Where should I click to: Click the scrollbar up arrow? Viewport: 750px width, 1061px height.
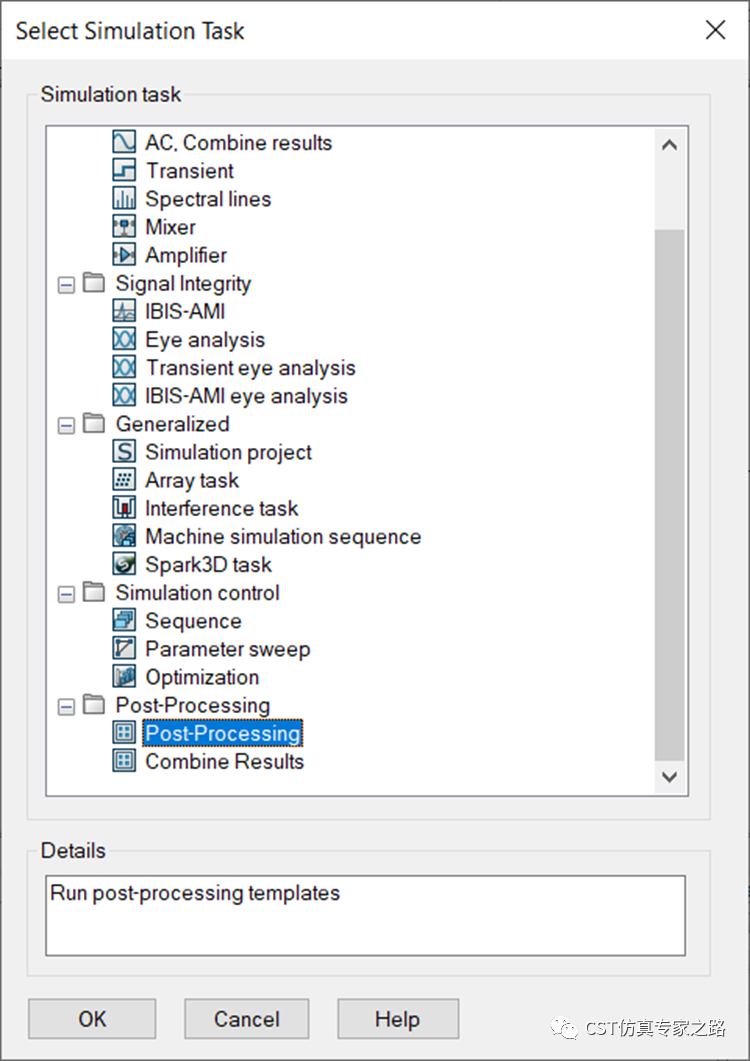pos(669,145)
